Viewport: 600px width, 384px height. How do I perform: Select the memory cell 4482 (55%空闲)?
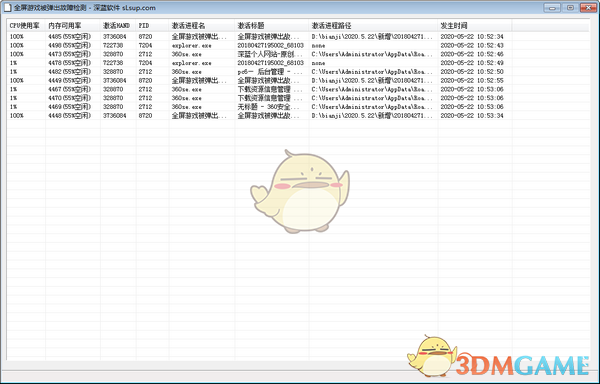(x=70, y=72)
